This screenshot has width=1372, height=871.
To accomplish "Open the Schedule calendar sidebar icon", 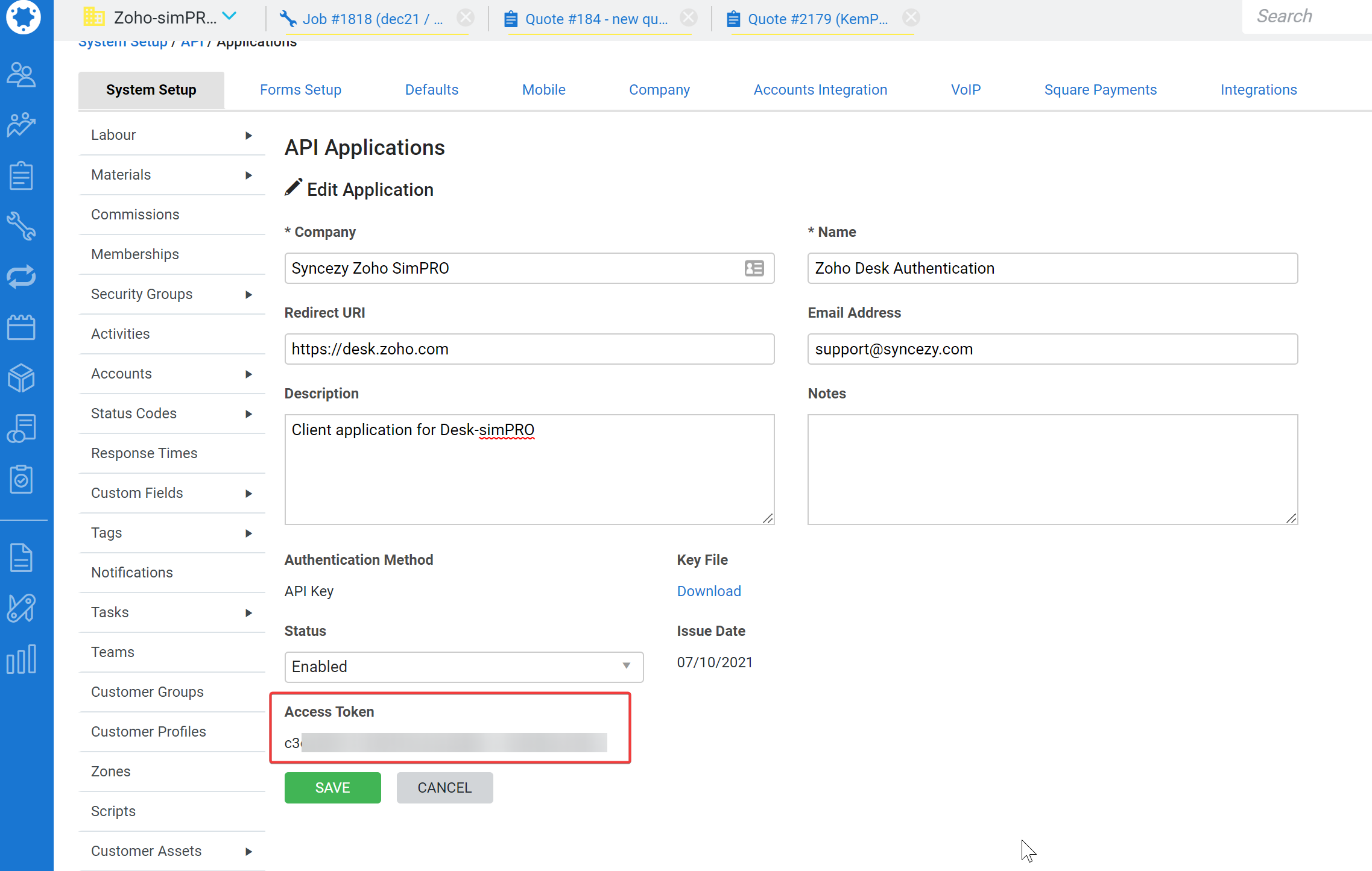I will click(22, 327).
